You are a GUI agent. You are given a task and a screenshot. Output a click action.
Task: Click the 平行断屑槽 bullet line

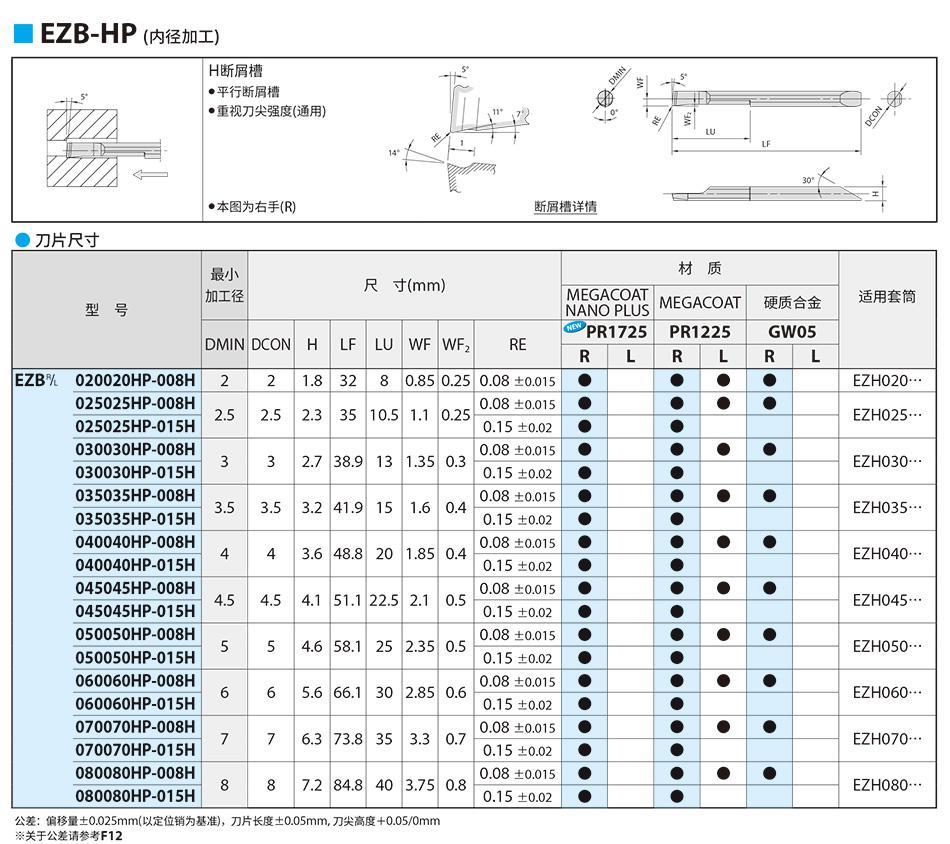[244, 91]
